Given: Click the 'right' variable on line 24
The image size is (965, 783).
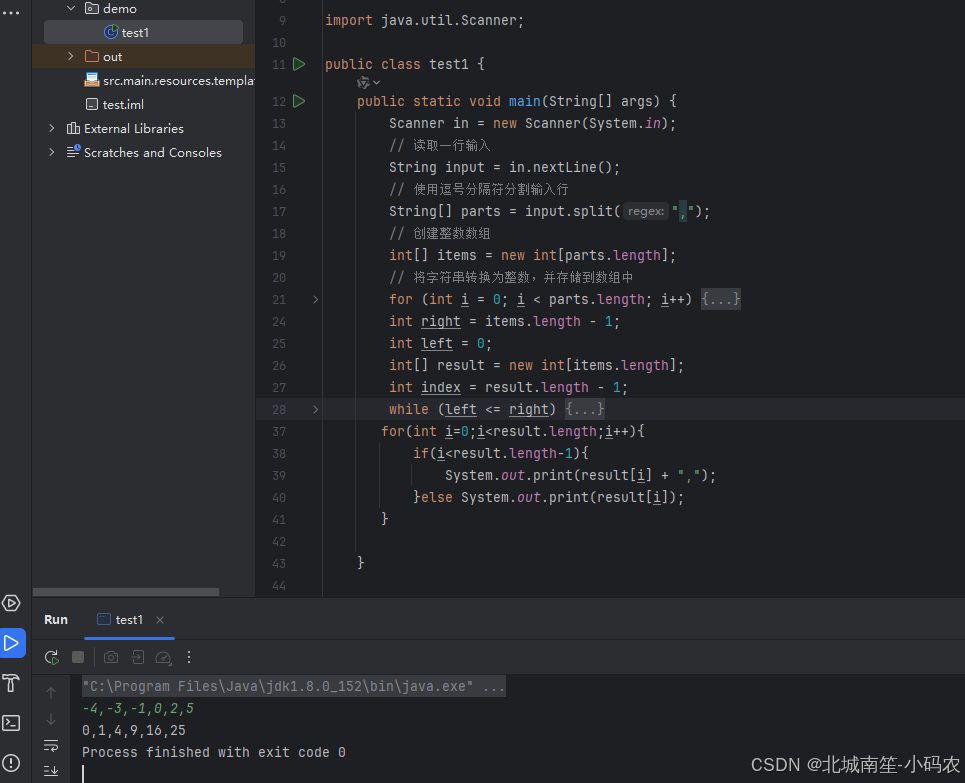Looking at the screenshot, I should pos(441,321).
